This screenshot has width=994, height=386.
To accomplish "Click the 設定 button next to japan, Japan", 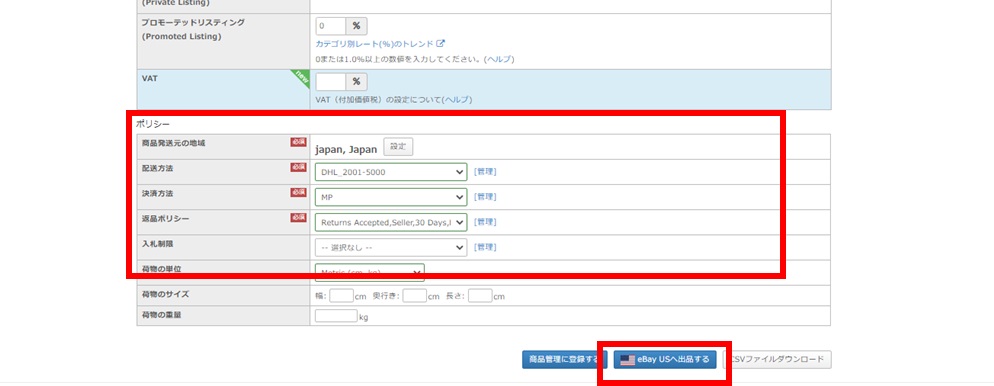I will [398, 147].
